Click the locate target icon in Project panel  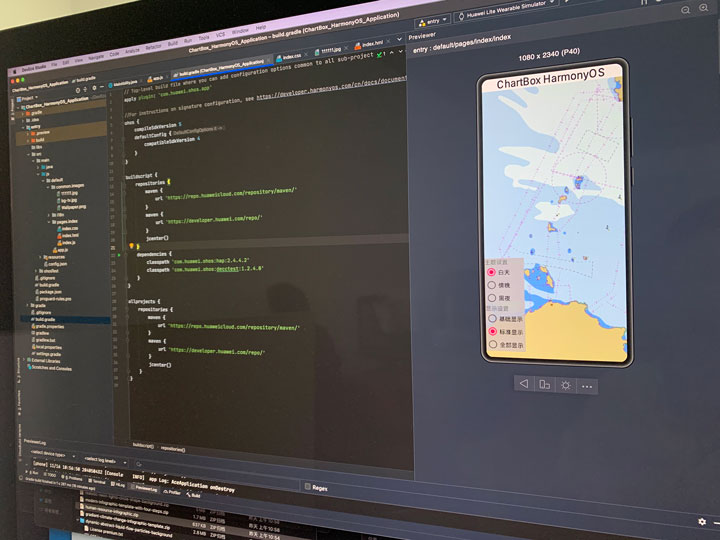point(78,90)
